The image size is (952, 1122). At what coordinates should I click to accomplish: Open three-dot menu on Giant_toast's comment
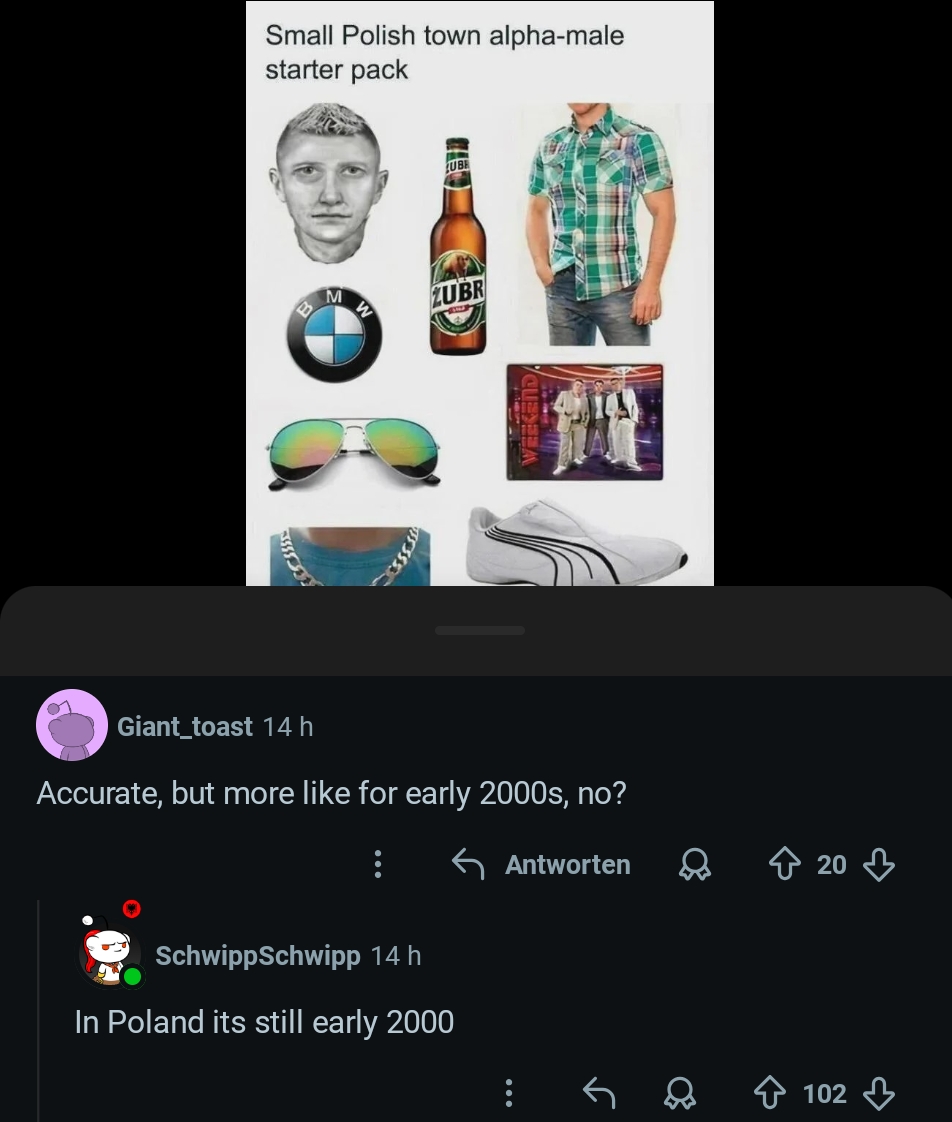(377, 864)
